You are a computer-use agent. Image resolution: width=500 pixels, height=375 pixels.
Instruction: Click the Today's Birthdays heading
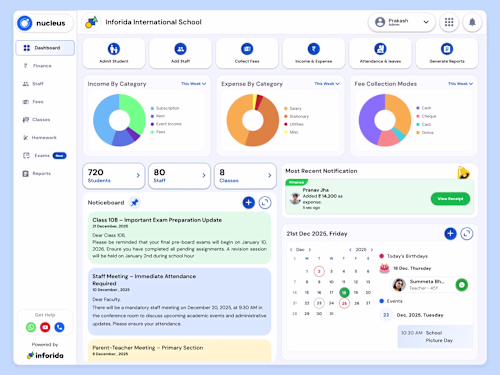pyautogui.click(x=407, y=256)
